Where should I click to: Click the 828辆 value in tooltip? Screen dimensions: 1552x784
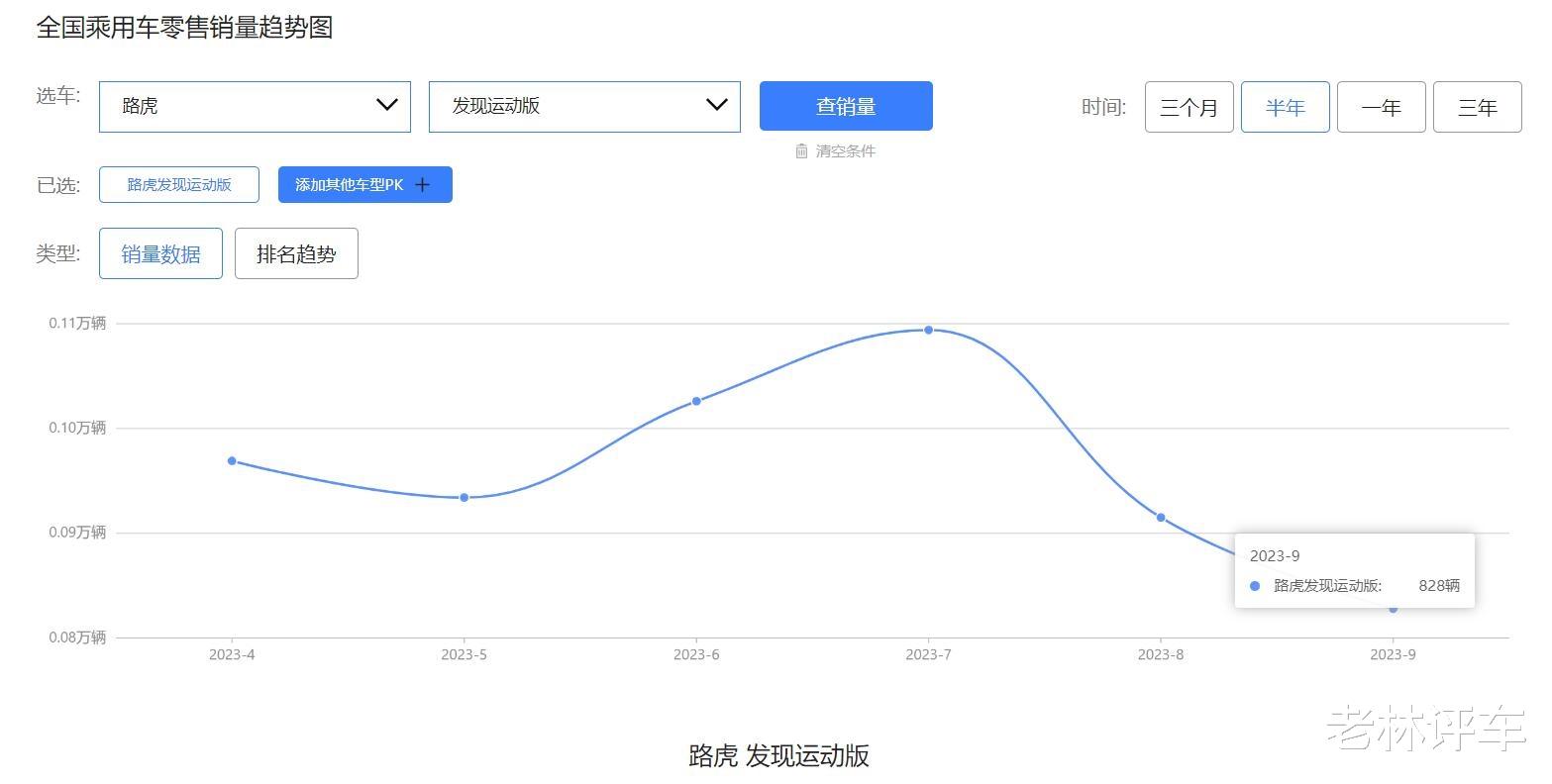pyautogui.click(x=1439, y=586)
